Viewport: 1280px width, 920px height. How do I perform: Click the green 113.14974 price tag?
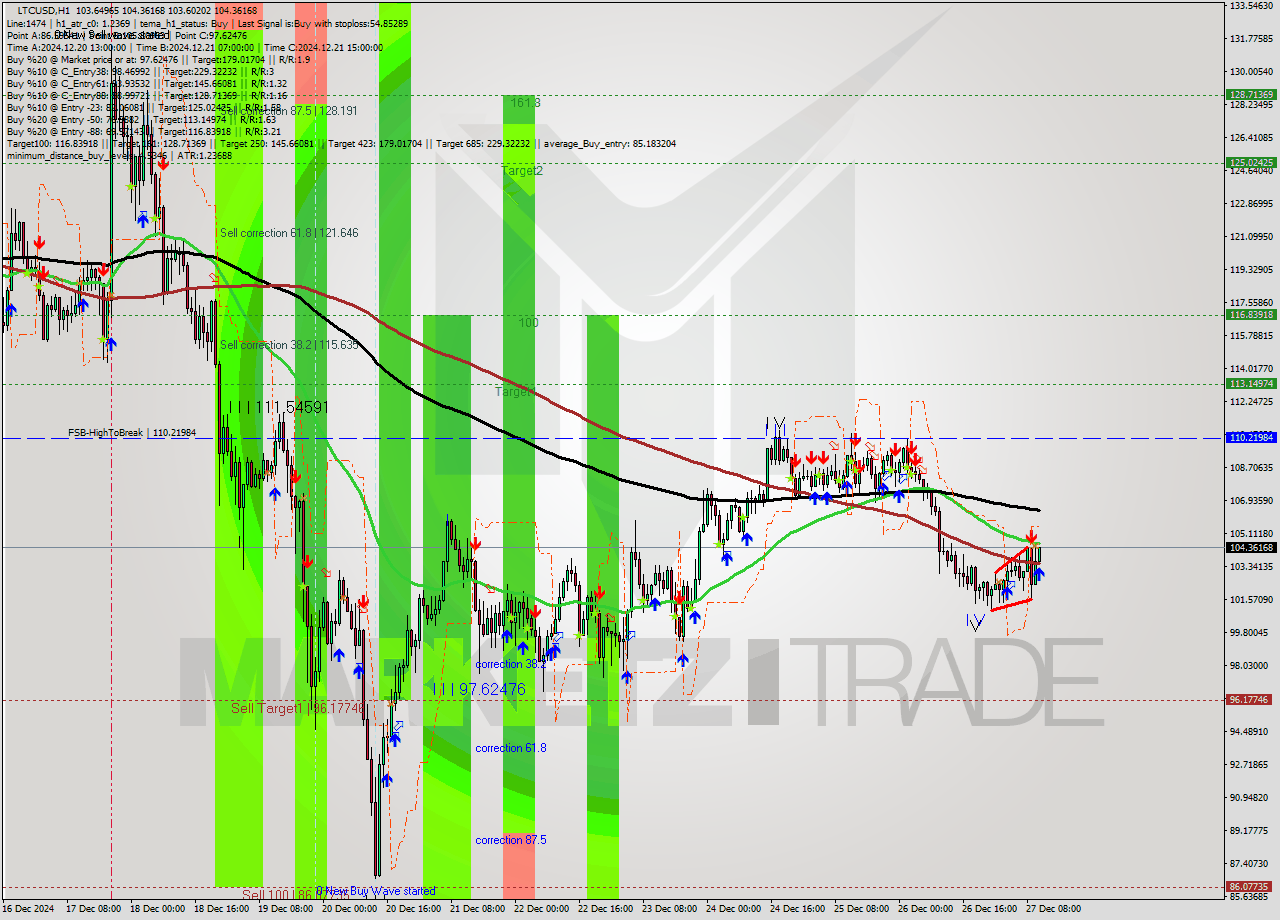[x=1251, y=384]
